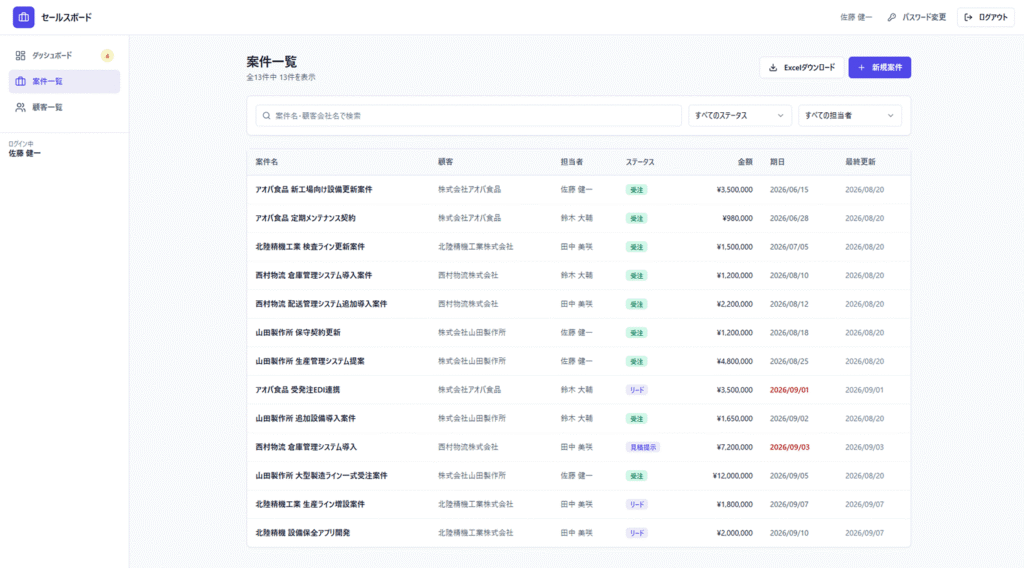Click the 案件一覧 briefcase icon in sidebar
Viewport: 1024px width, 568px height.
tap(20, 82)
